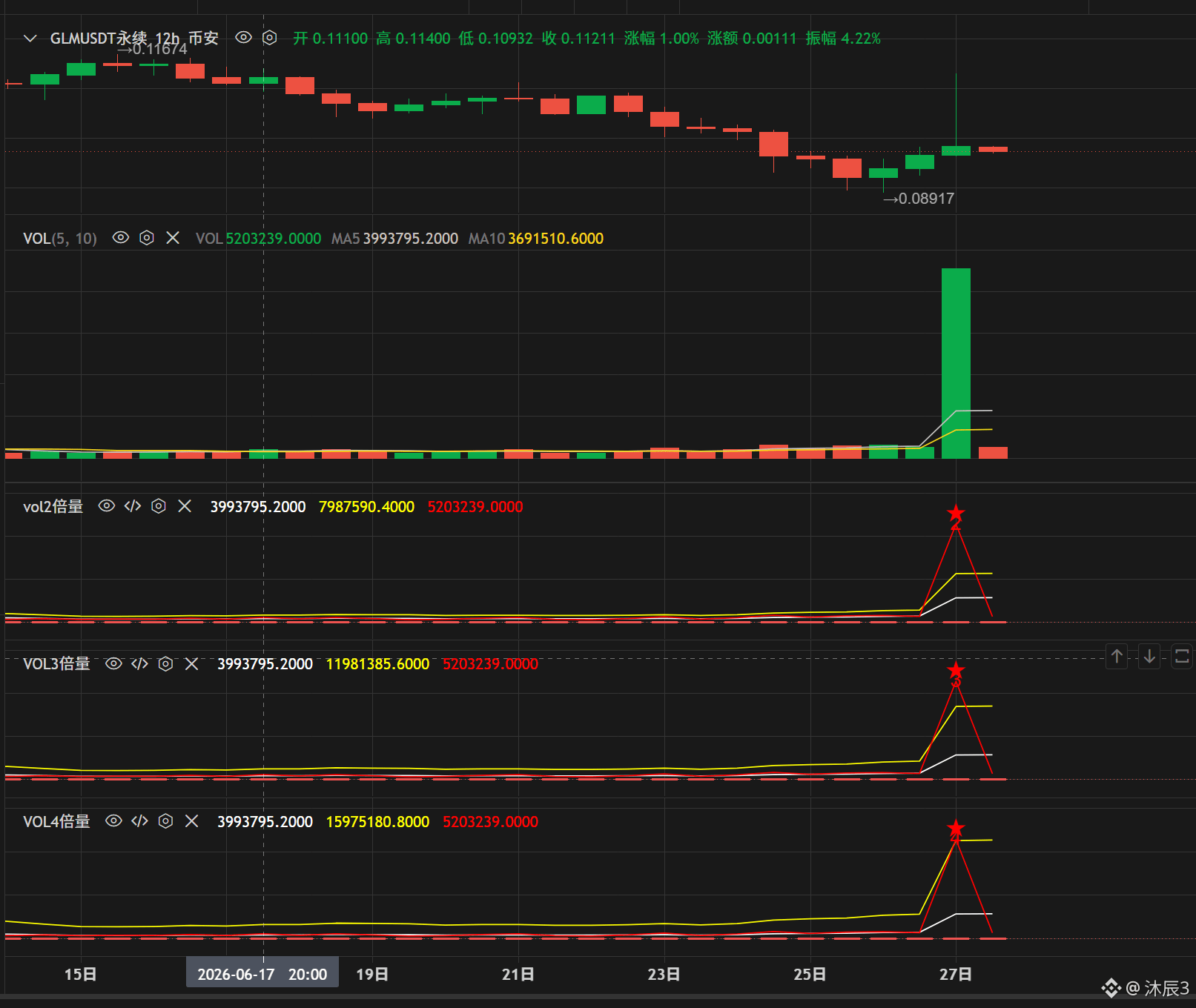Toggle visibility of the GLMUSDT main chart
This screenshot has height=1008, width=1196.
(x=243, y=38)
